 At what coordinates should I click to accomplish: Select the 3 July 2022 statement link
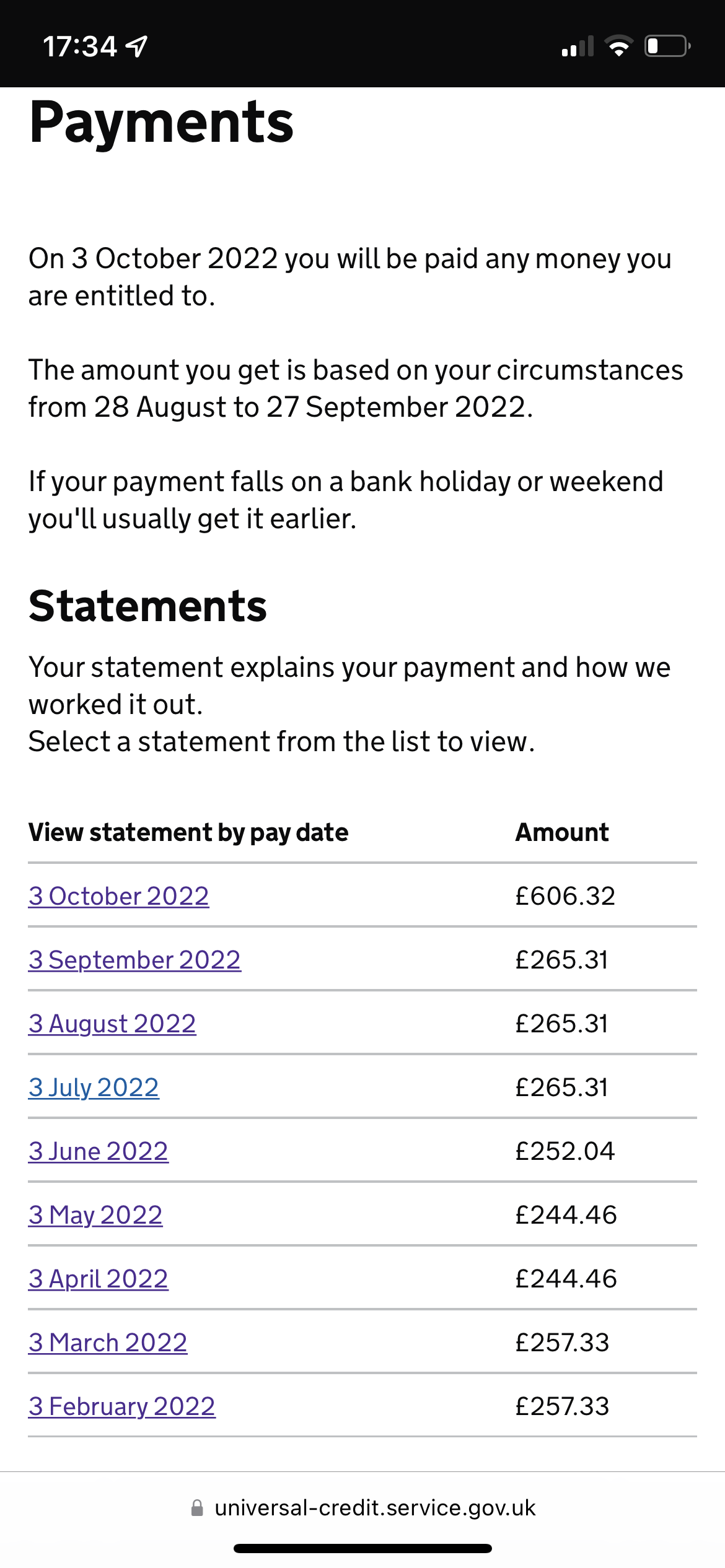point(94,1087)
